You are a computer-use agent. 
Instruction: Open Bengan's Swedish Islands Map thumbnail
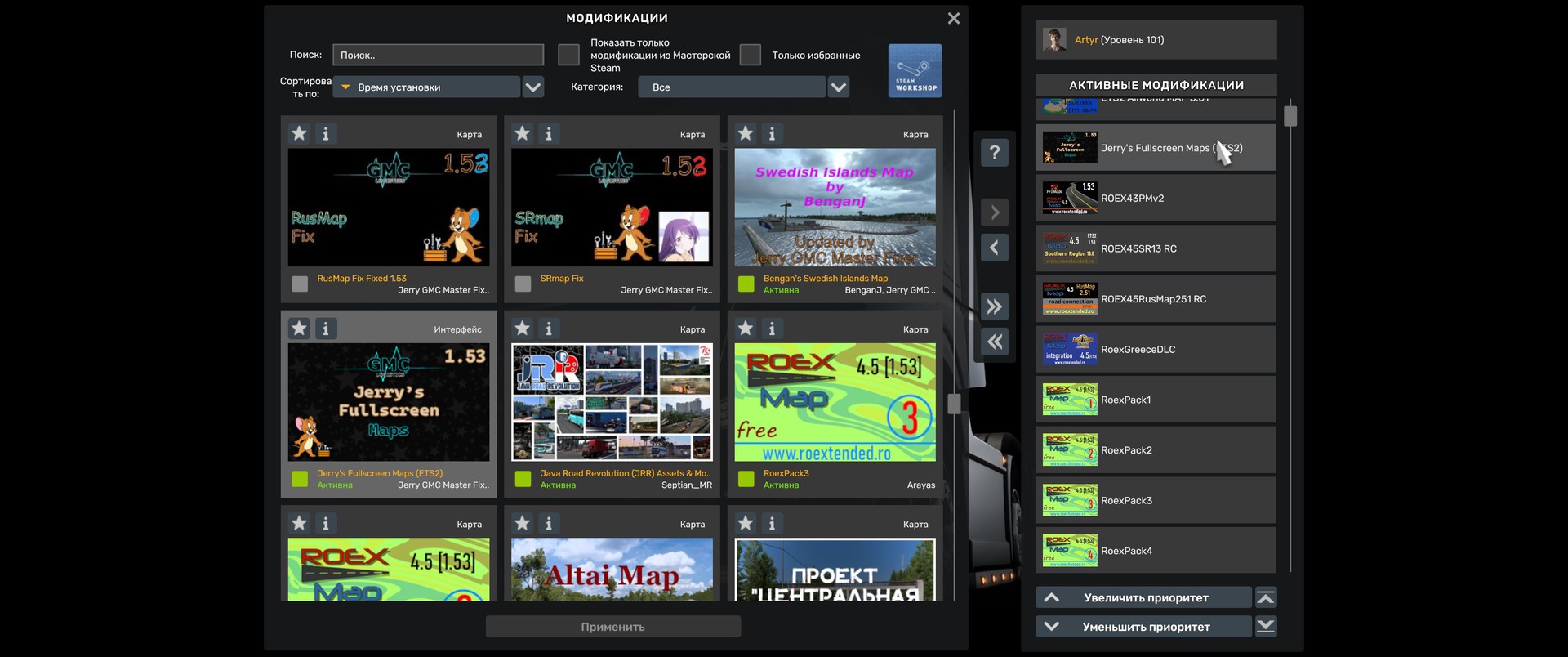click(x=835, y=207)
